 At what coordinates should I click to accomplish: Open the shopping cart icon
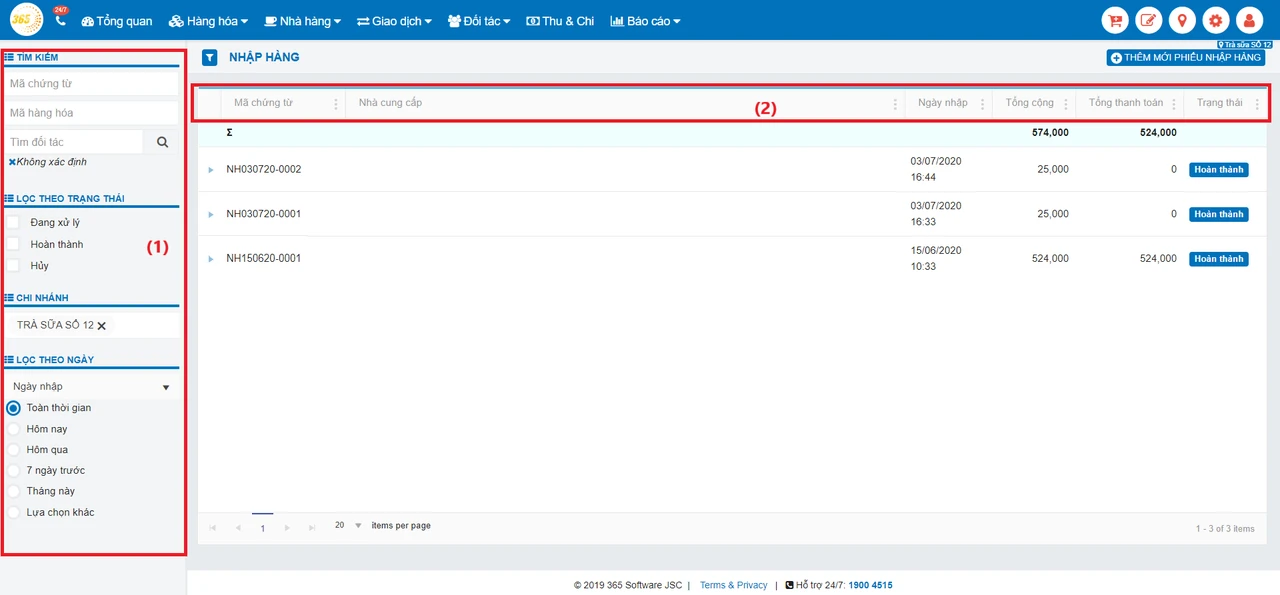tap(1115, 20)
